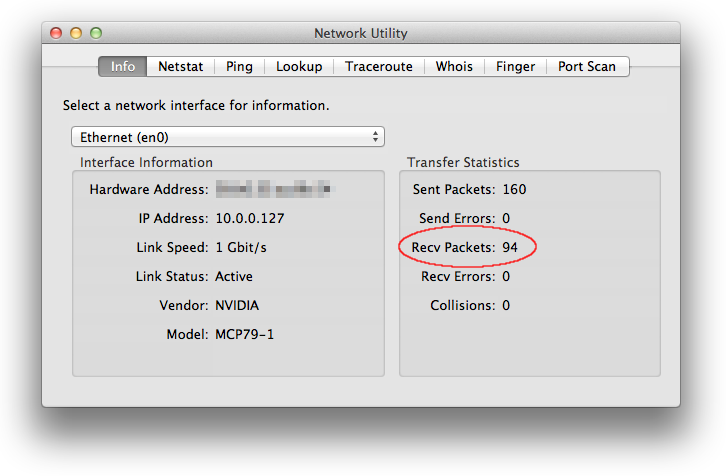The image size is (726, 476).
Task: Open the Port Scan tab
Action: pos(587,67)
